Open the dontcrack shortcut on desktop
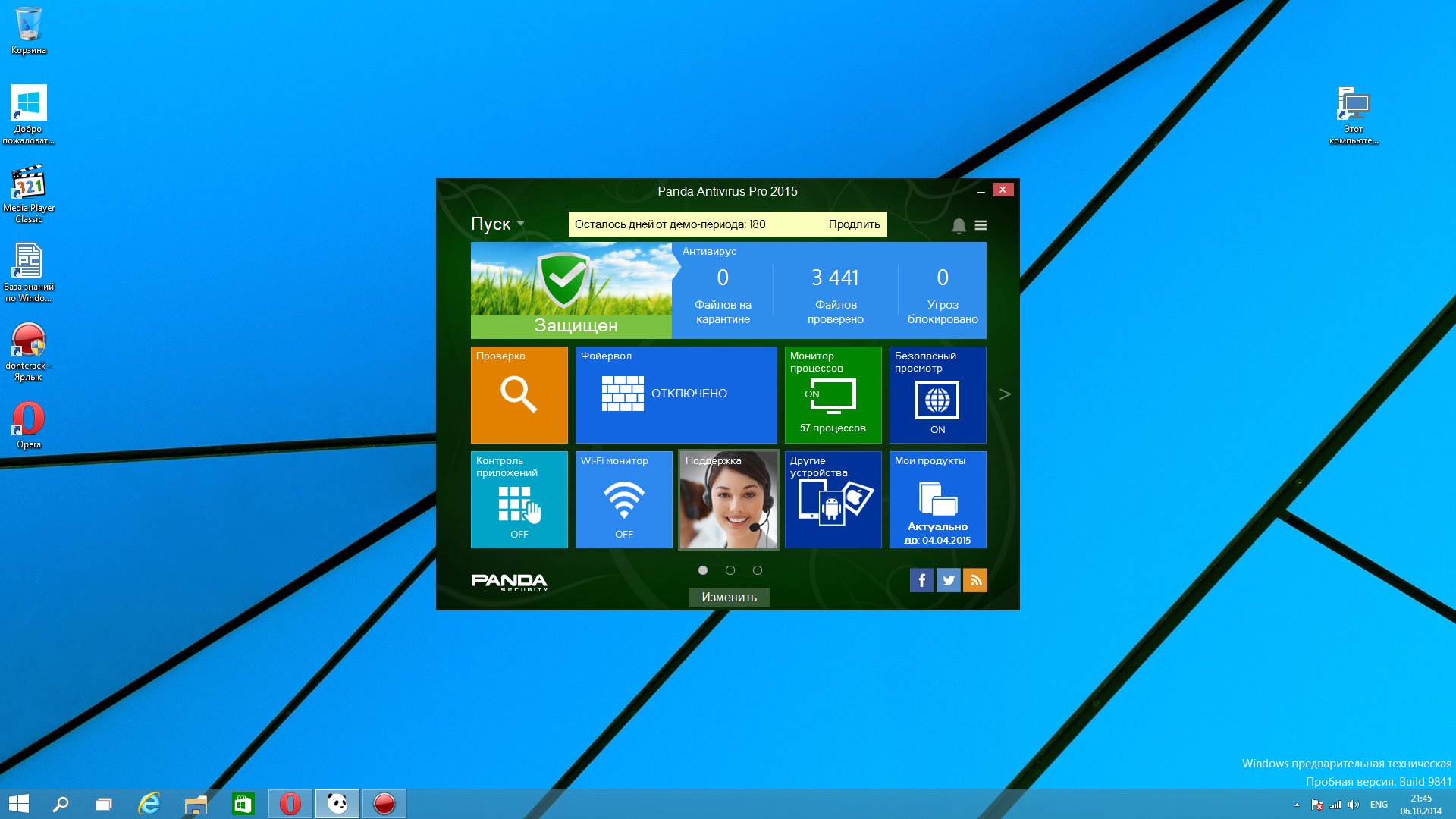This screenshot has height=819, width=1456. pyautogui.click(x=29, y=352)
